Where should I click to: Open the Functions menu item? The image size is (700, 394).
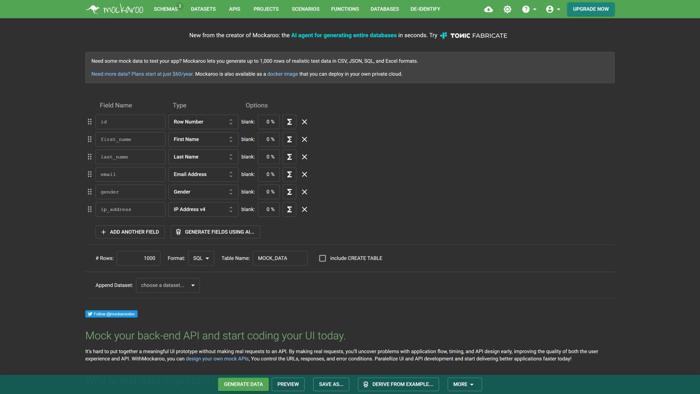tap(345, 9)
